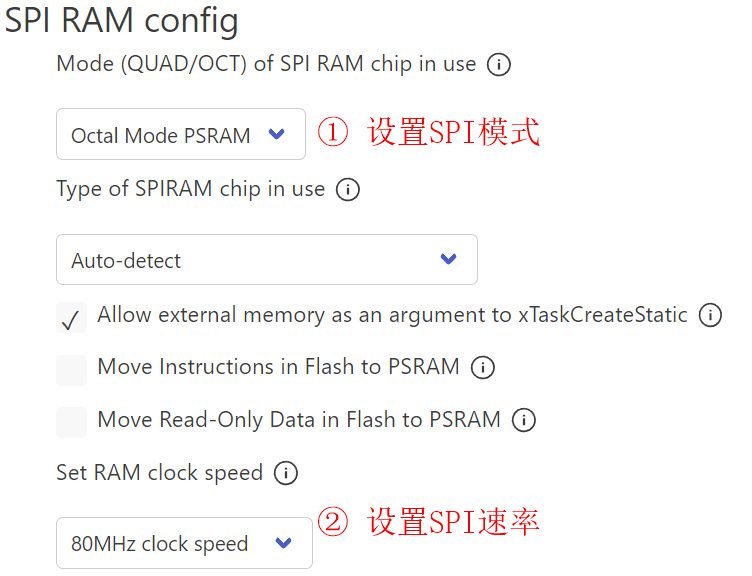Image resolution: width=752 pixels, height=576 pixels.
Task: Click the 'Set RAM clock speed' label text
Action: [159, 472]
